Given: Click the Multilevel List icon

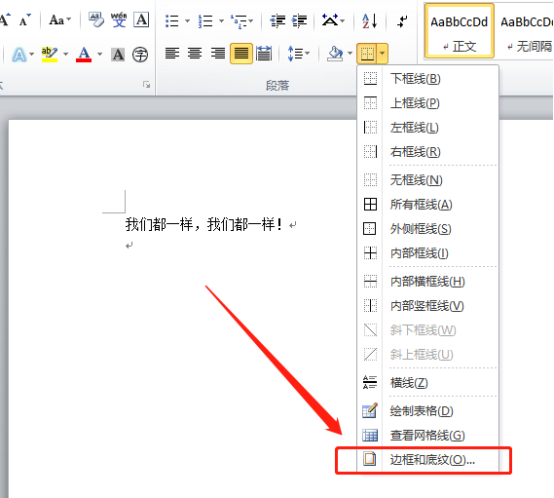Looking at the screenshot, I should tap(238, 21).
